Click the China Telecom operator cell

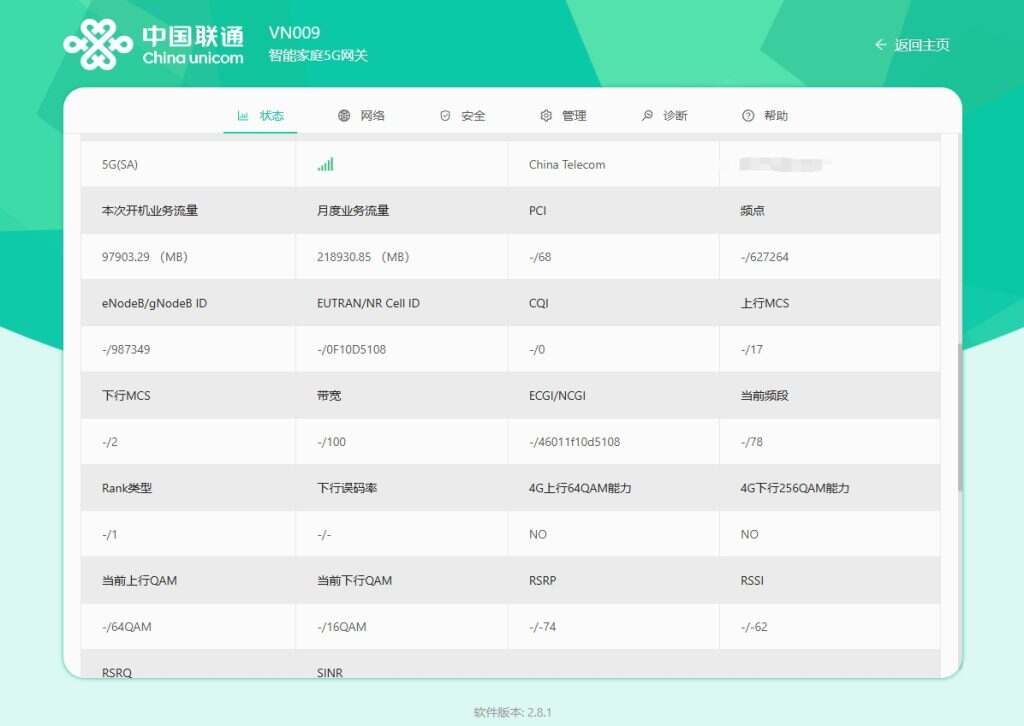click(x=567, y=165)
